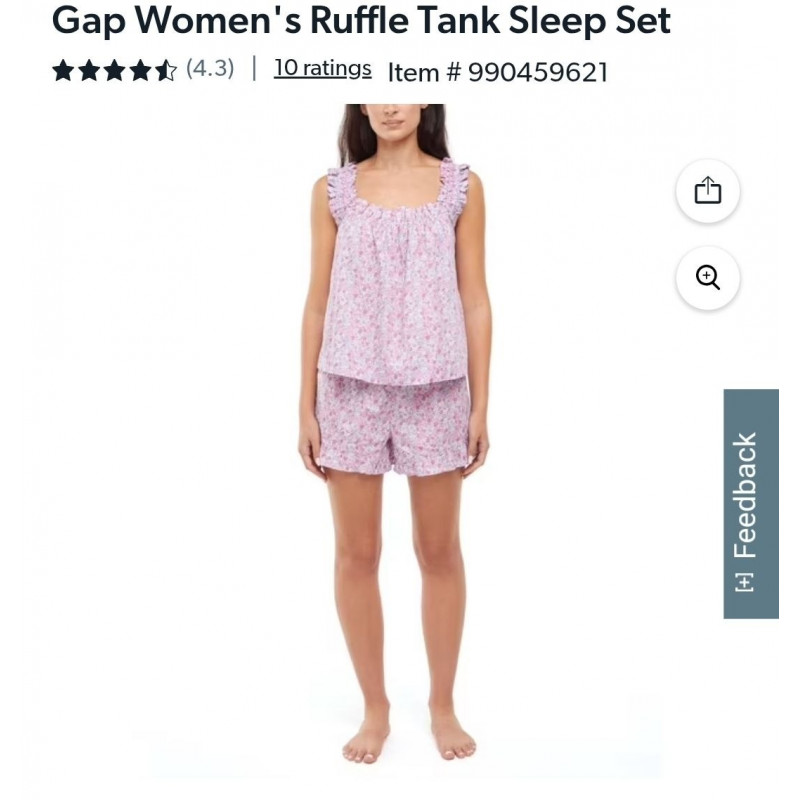This screenshot has height=800, width=800.
Task: Click the model's bare feet in photo
Action: pos(408,737)
